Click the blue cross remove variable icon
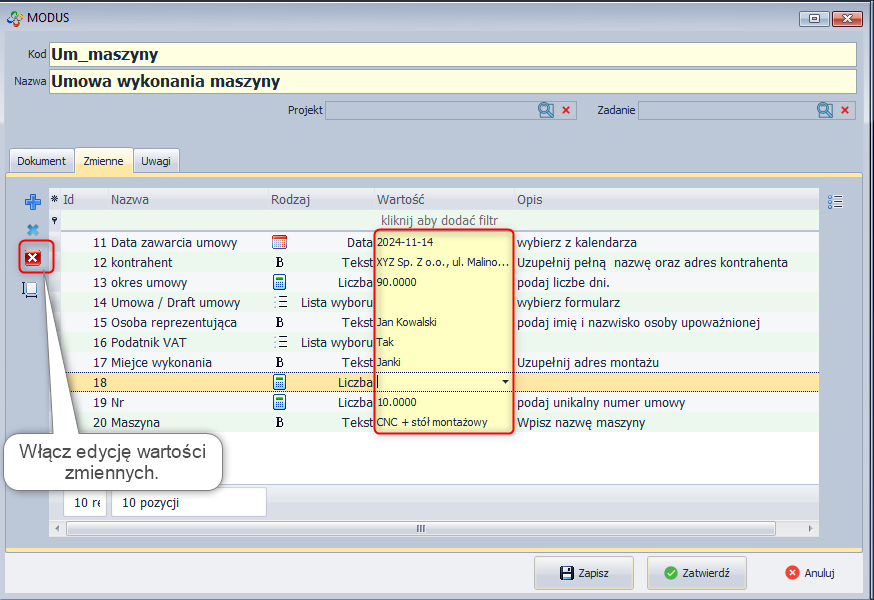 click(33, 230)
